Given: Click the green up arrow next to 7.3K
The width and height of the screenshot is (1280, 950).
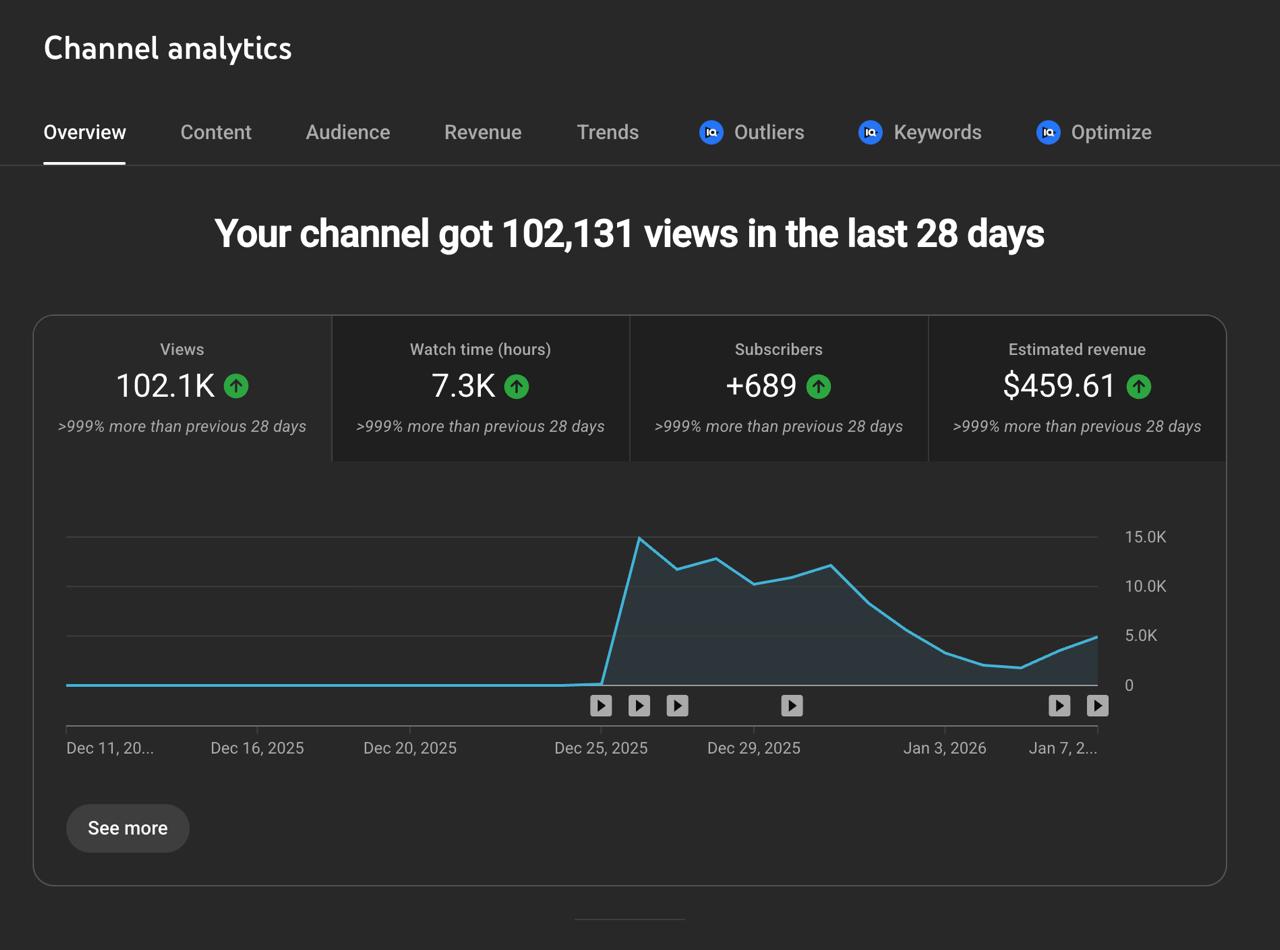Looking at the screenshot, I should click(x=516, y=386).
